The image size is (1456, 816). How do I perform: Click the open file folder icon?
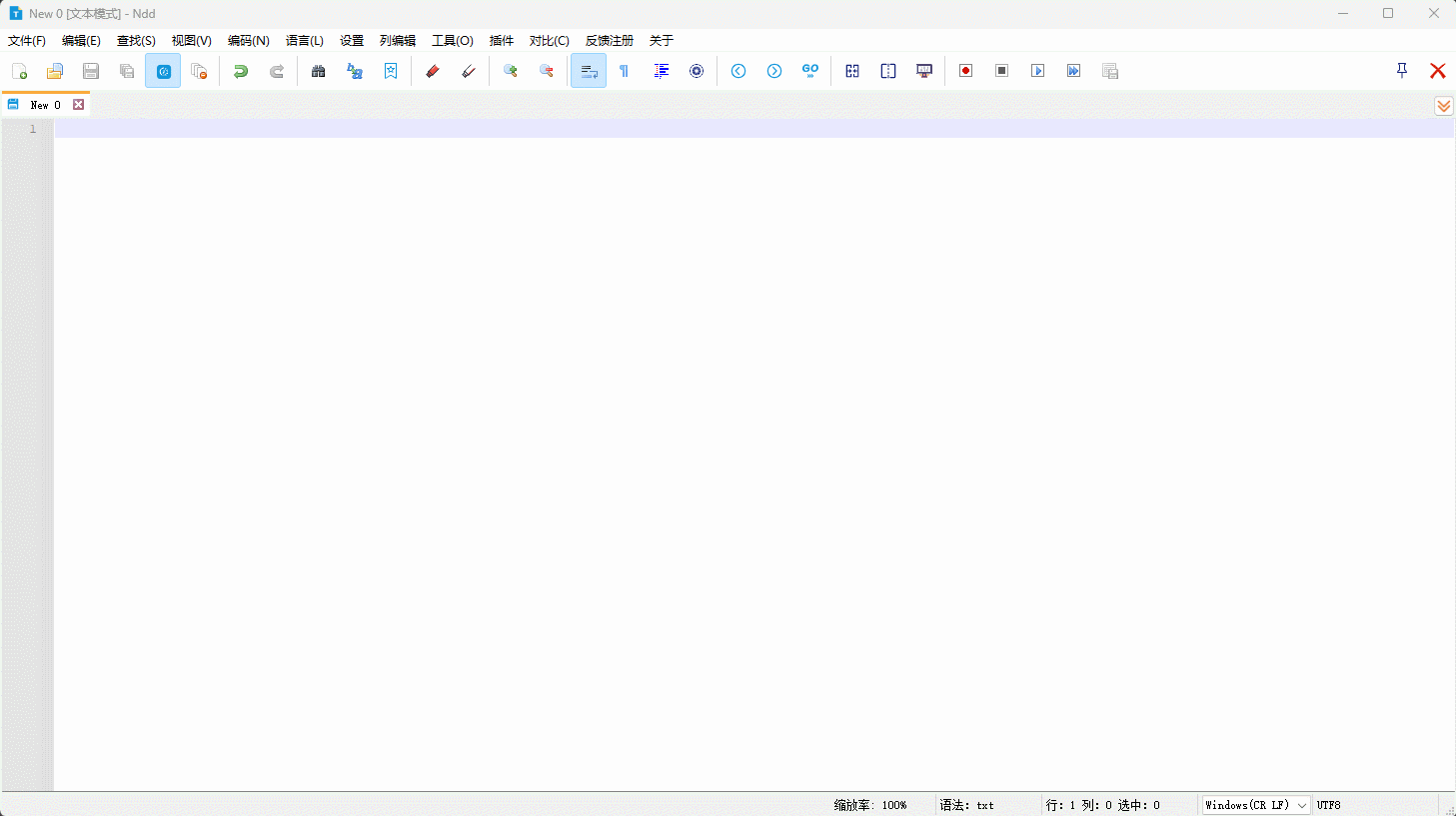[55, 71]
